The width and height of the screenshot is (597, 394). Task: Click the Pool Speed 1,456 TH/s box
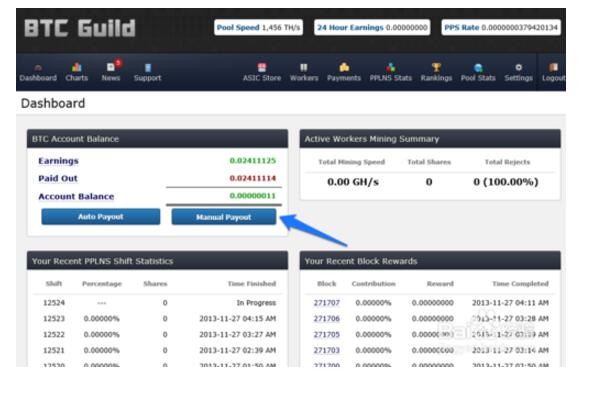click(x=259, y=27)
